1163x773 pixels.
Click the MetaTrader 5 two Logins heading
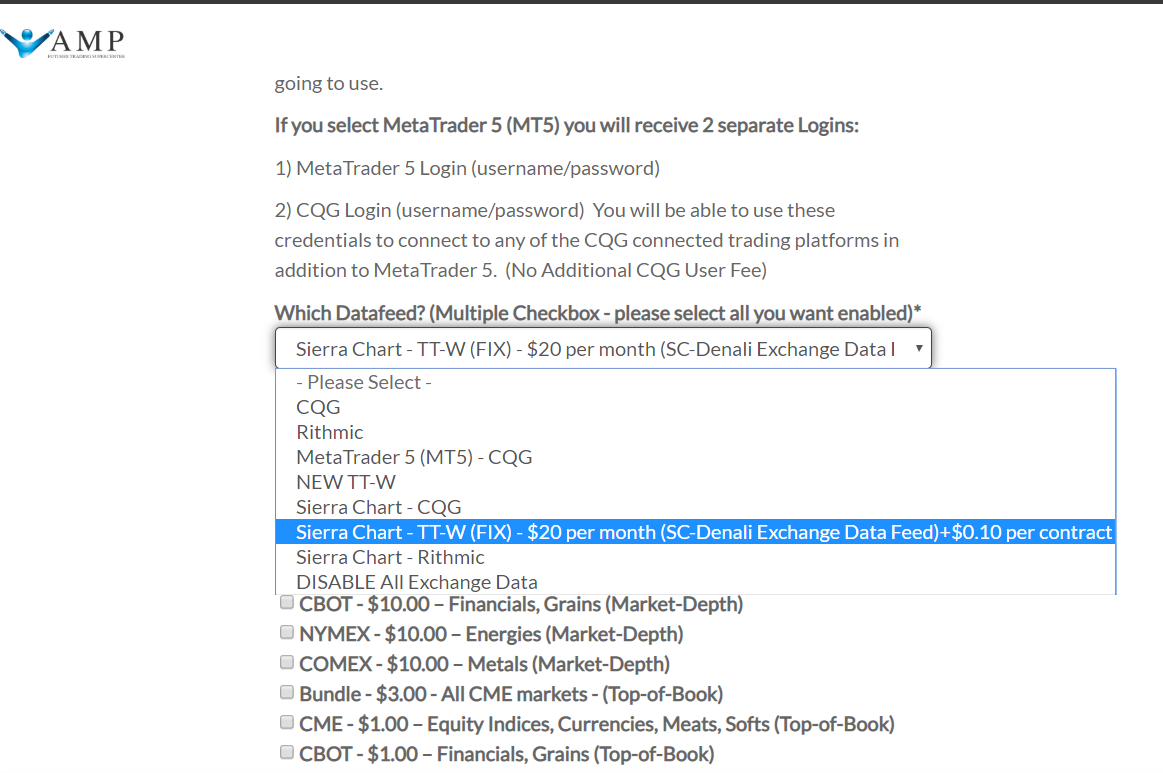click(x=567, y=125)
